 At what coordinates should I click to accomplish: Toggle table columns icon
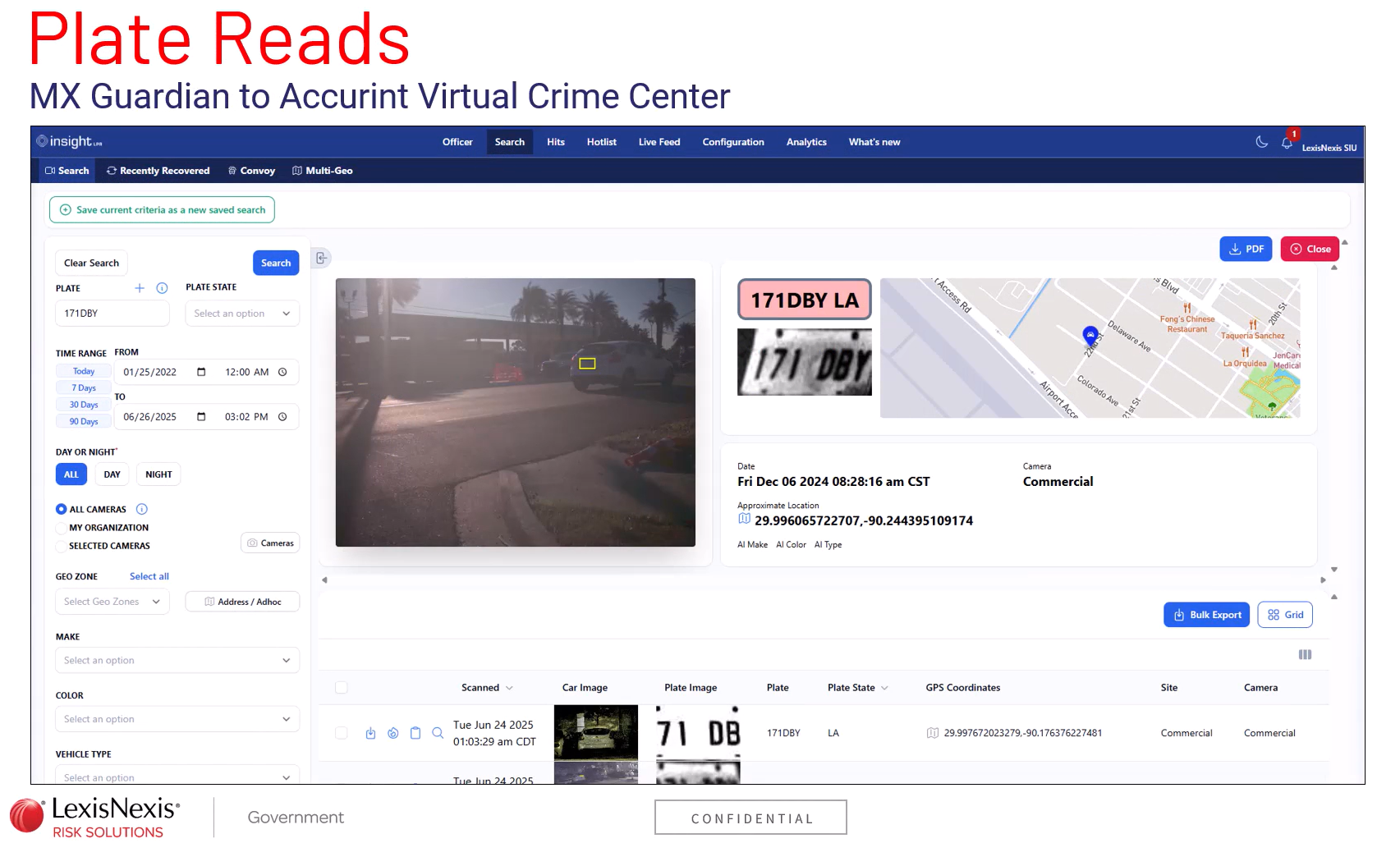point(1305,654)
